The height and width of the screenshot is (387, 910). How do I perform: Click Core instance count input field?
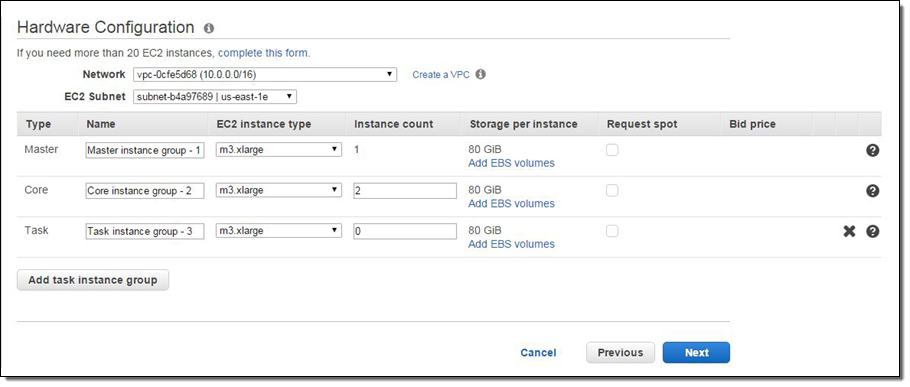click(x=405, y=191)
